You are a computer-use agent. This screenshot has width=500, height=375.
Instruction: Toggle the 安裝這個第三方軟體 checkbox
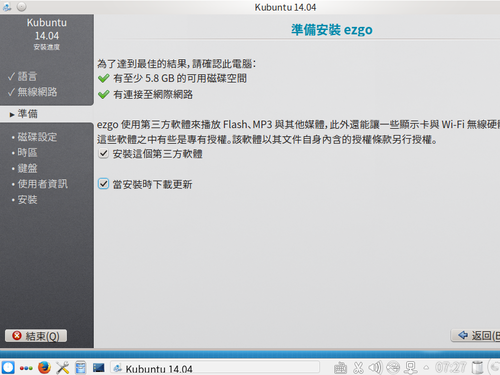(x=103, y=154)
